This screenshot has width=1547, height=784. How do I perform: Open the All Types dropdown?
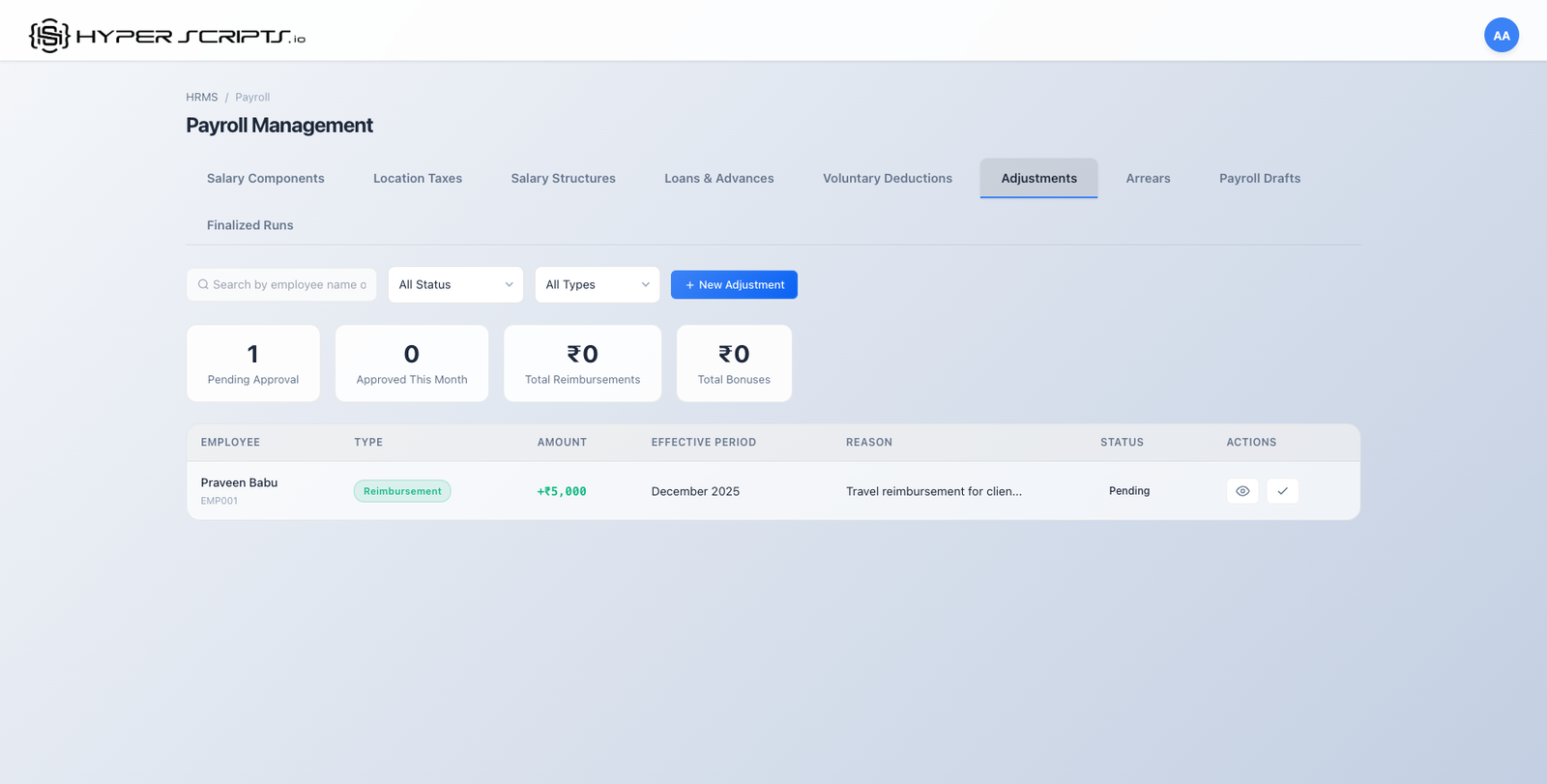pos(597,285)
